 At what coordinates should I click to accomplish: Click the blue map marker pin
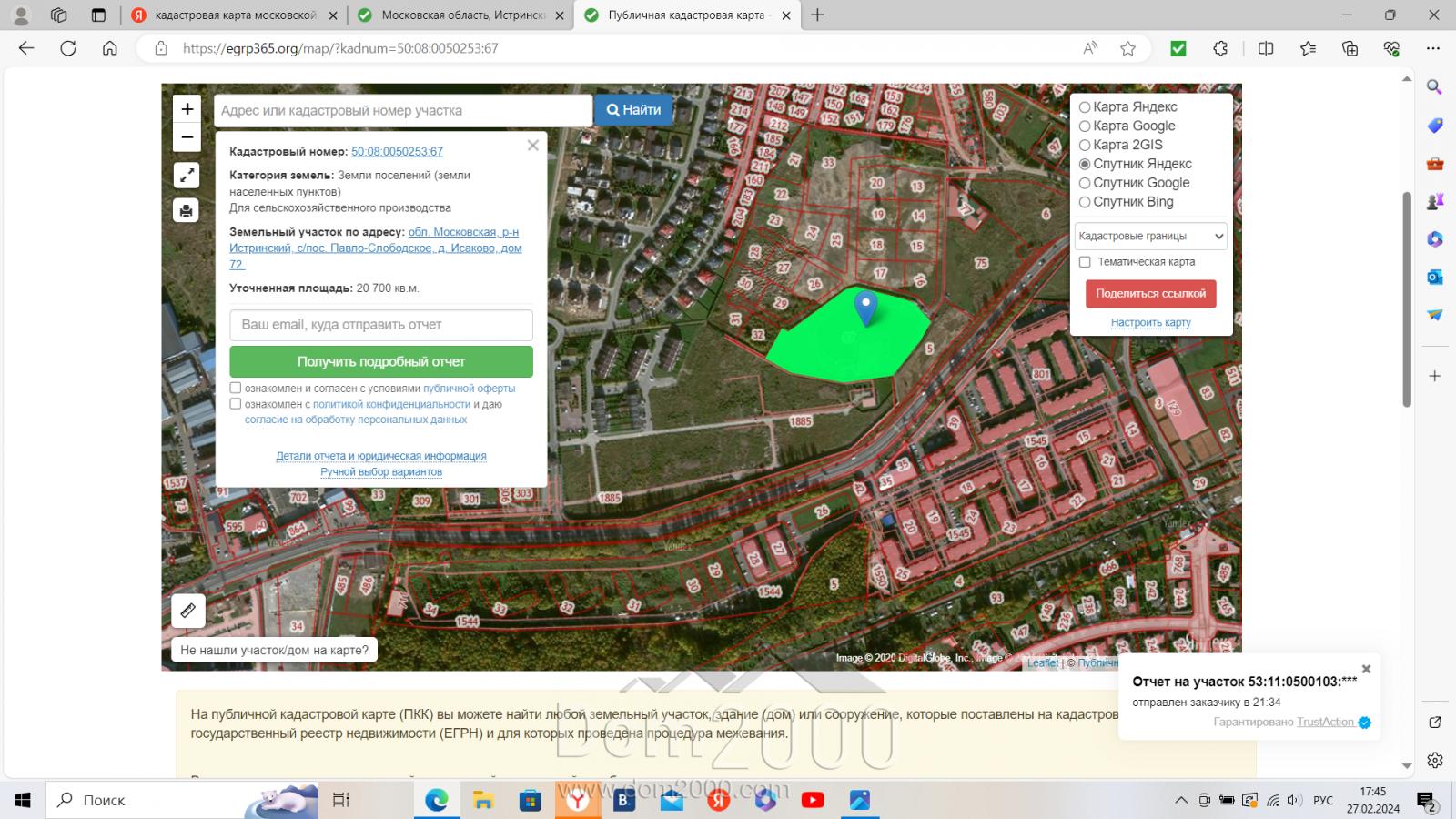865,308
